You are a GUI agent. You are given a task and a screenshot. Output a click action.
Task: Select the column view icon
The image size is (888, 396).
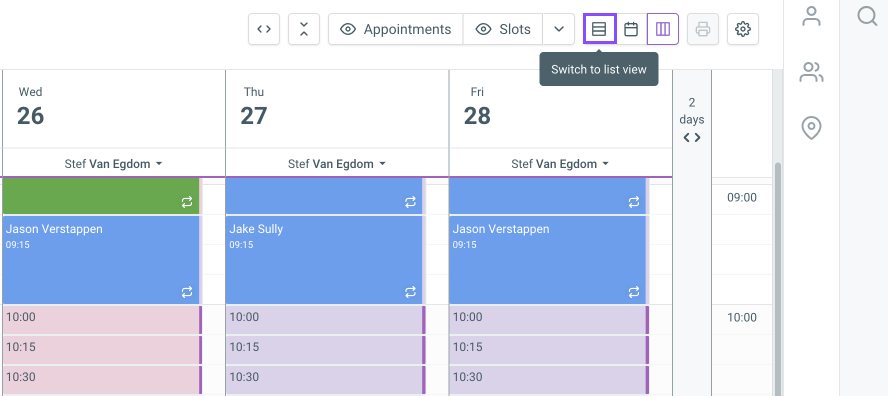(x=663, y=29)
